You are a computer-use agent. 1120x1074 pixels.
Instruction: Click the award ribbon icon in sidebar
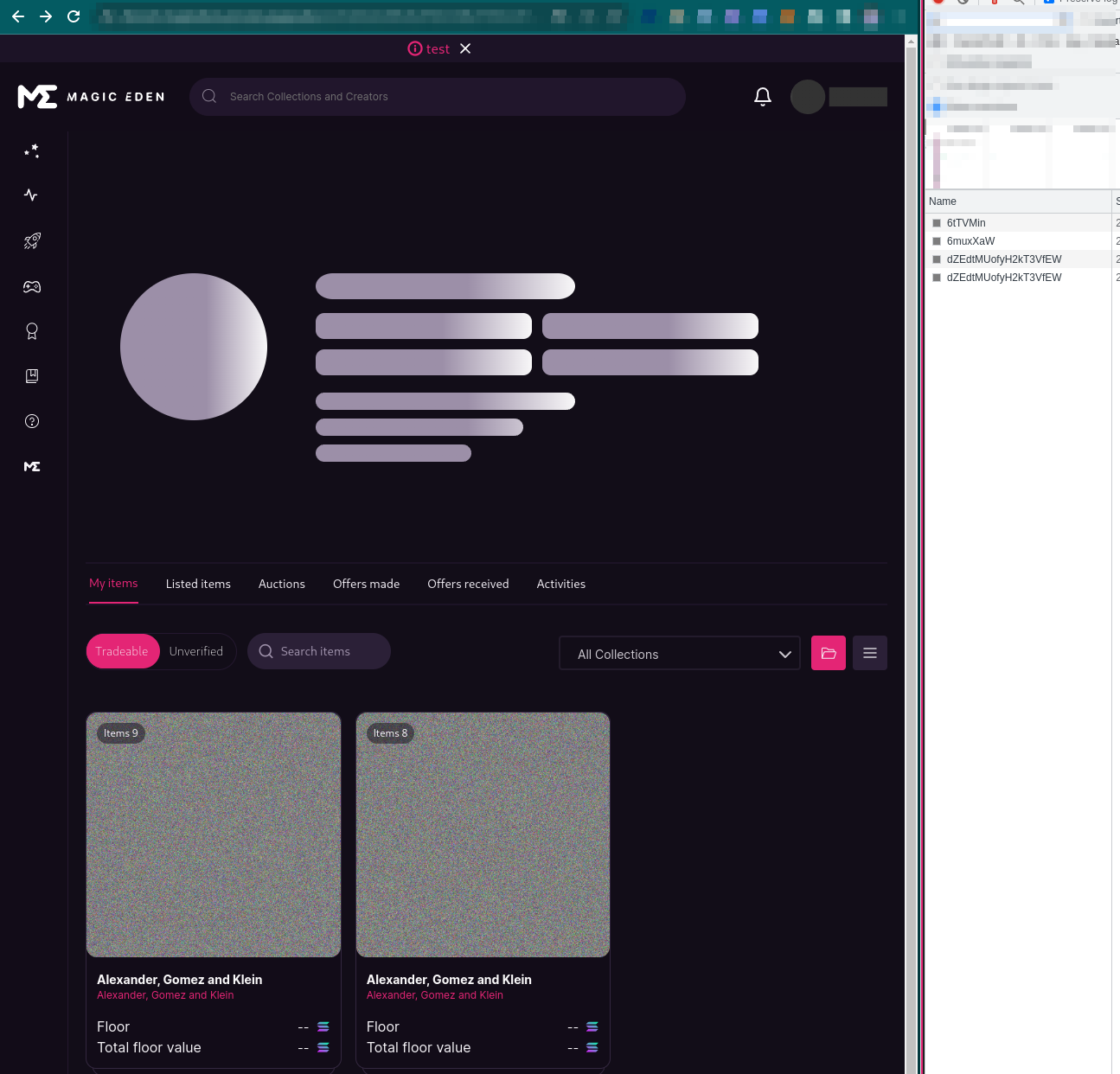32,331
